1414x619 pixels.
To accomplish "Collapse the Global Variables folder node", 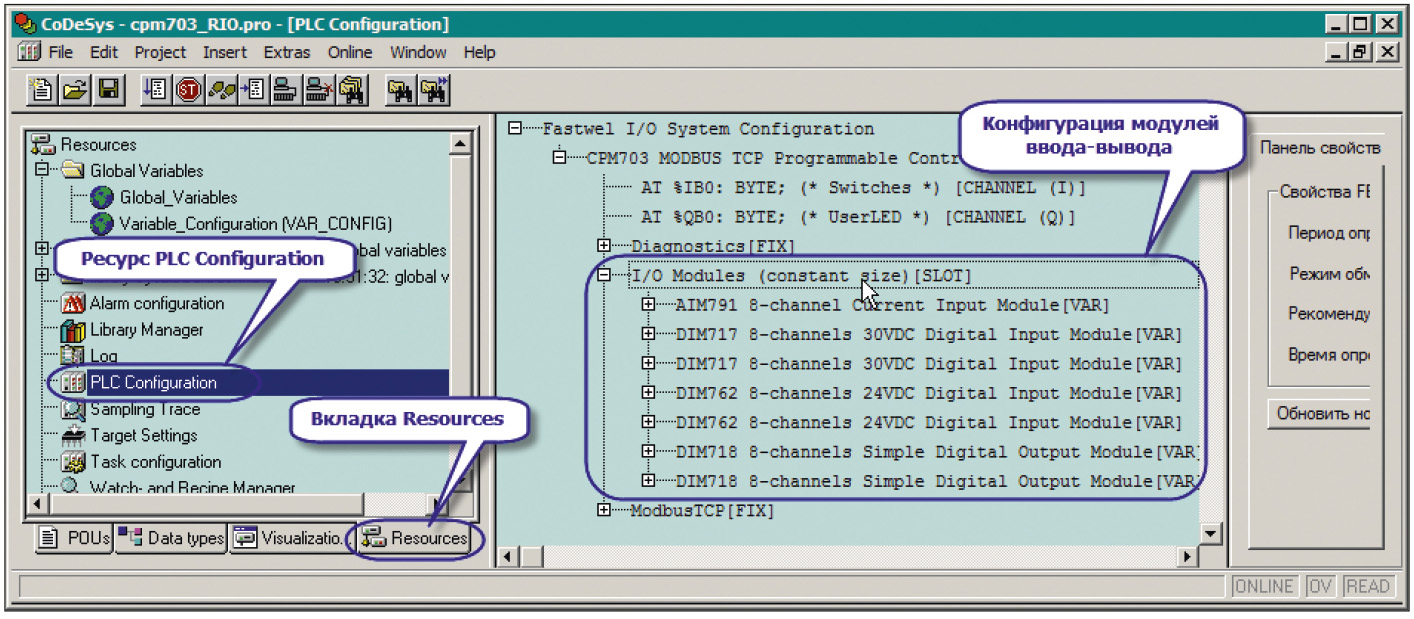I will coord(42,171).
